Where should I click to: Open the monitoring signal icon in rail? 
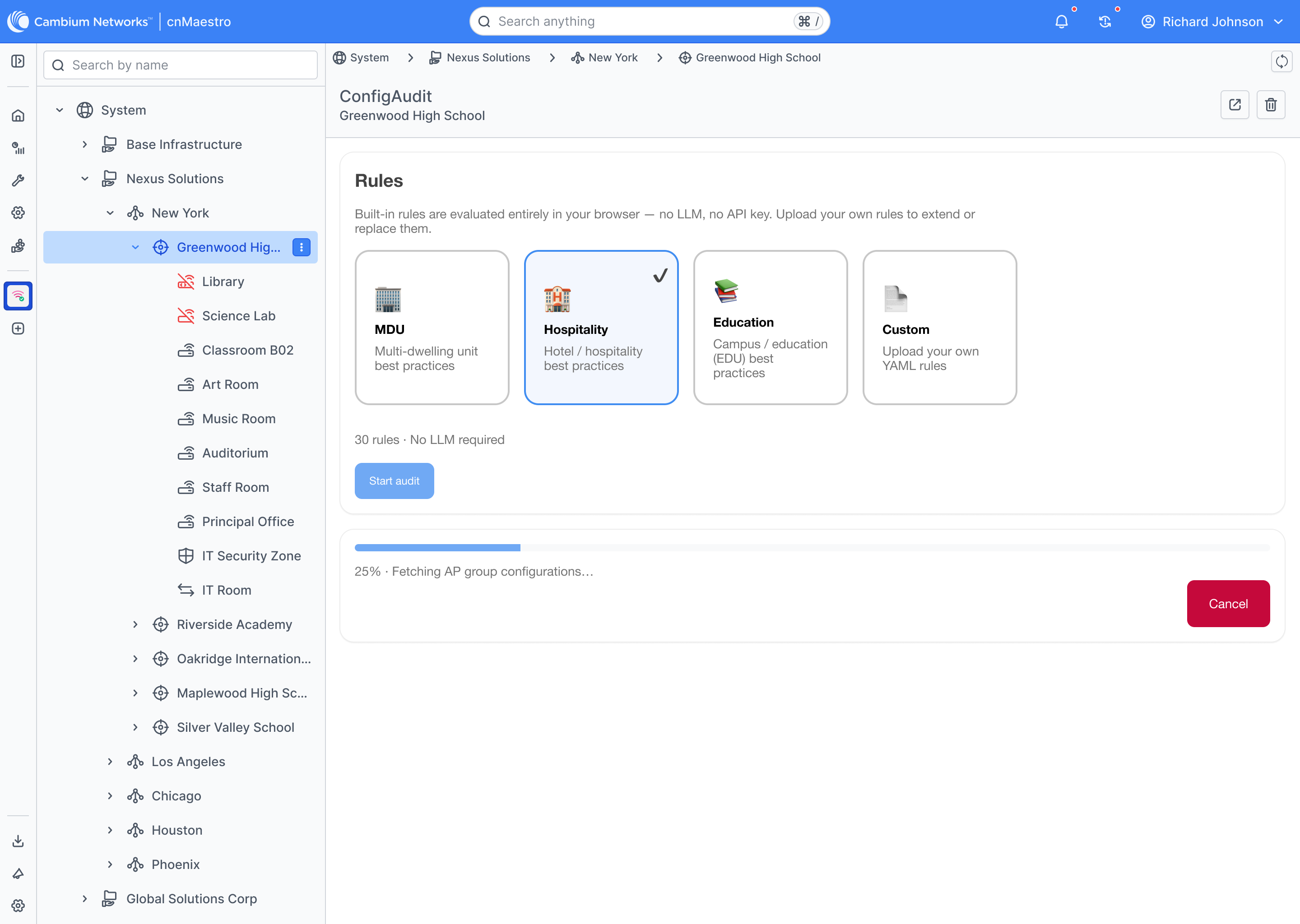coord(18,148)
